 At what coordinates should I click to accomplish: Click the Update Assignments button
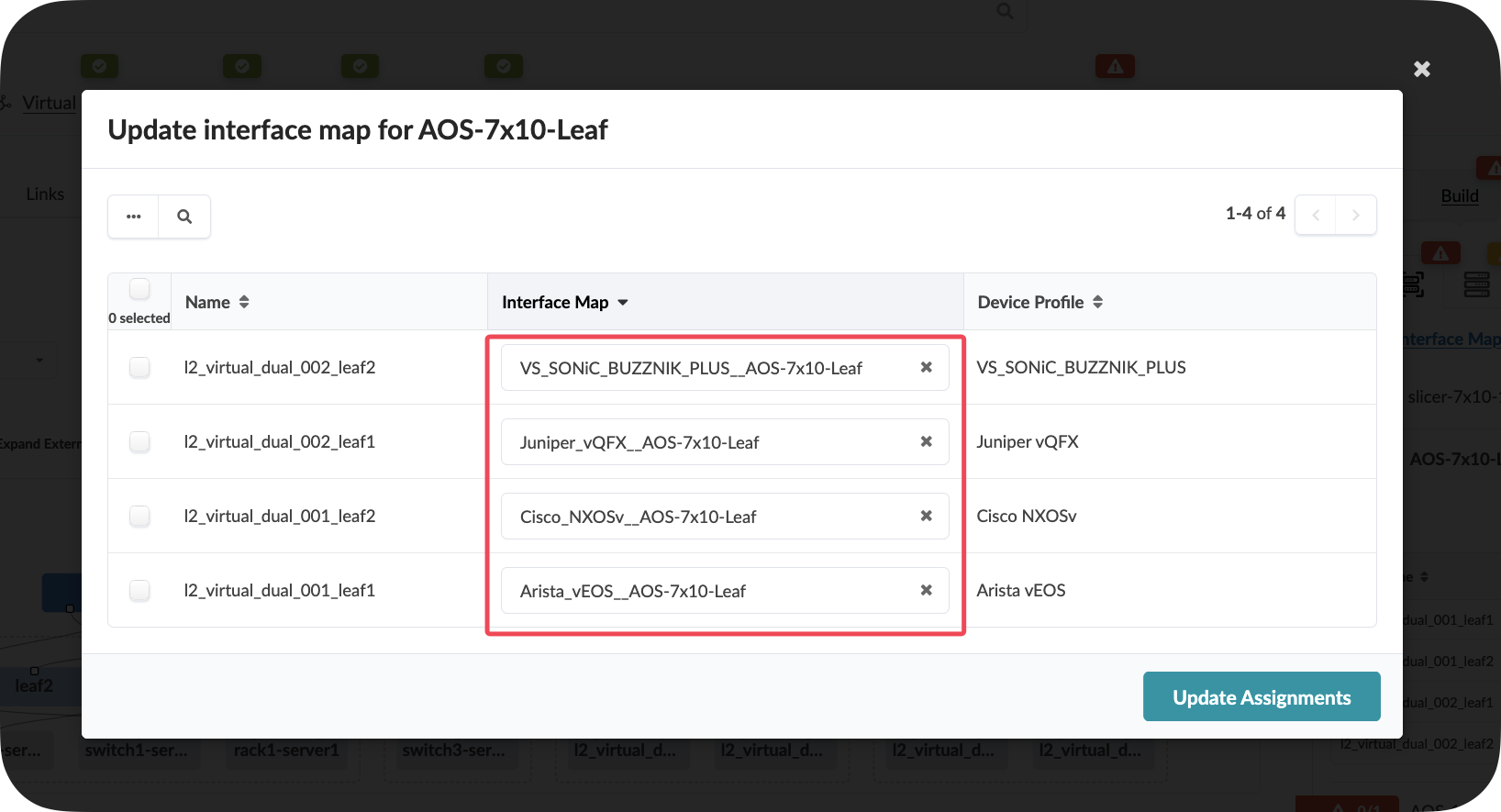(x=1261, y=697)
